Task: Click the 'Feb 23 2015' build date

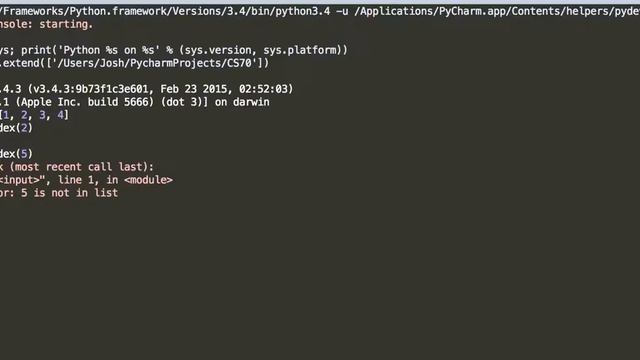Action: [193, 89]
